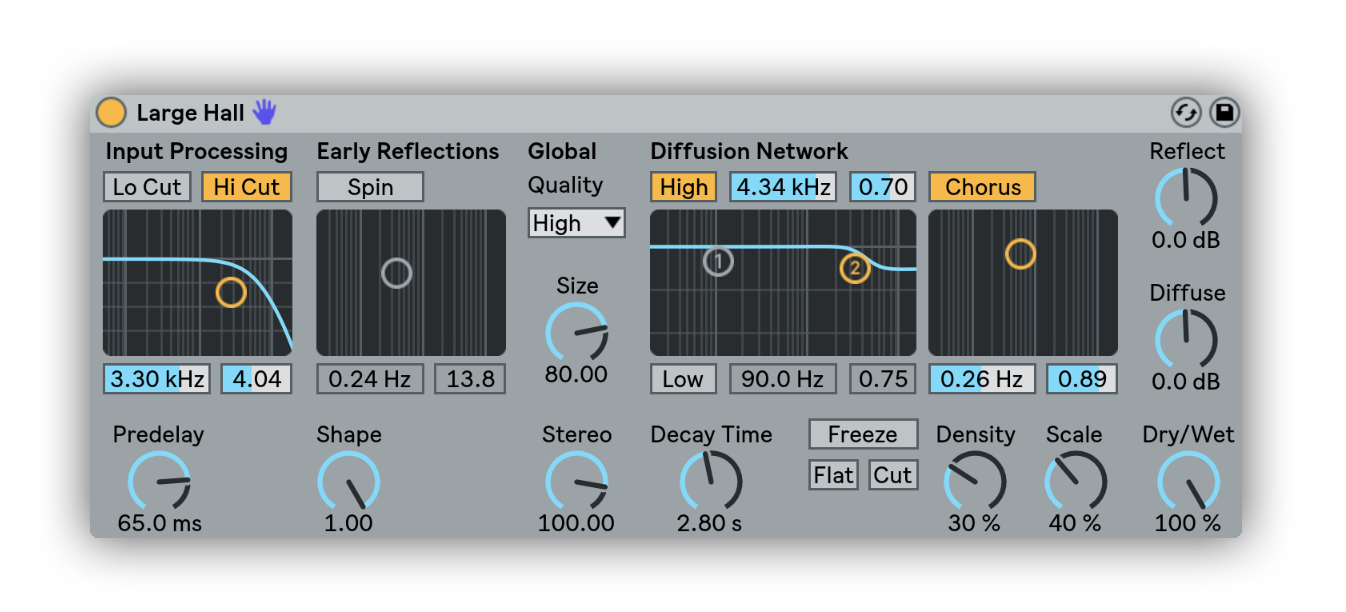Screen dimensions: 1346x612
Task: Click the Chorus XY pad circle handle
Action: coord(1020,254)
